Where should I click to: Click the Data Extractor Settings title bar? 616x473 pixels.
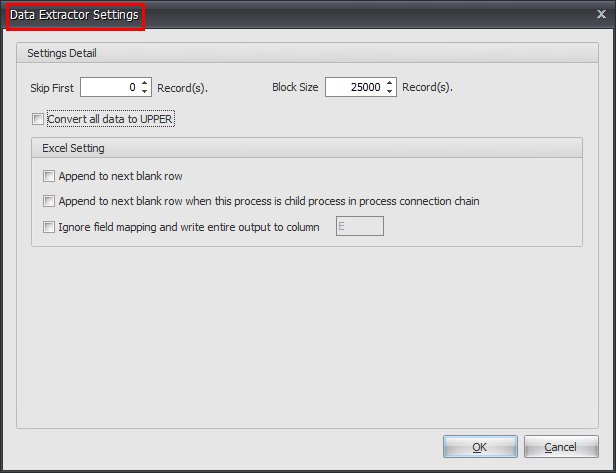(300, 15)
